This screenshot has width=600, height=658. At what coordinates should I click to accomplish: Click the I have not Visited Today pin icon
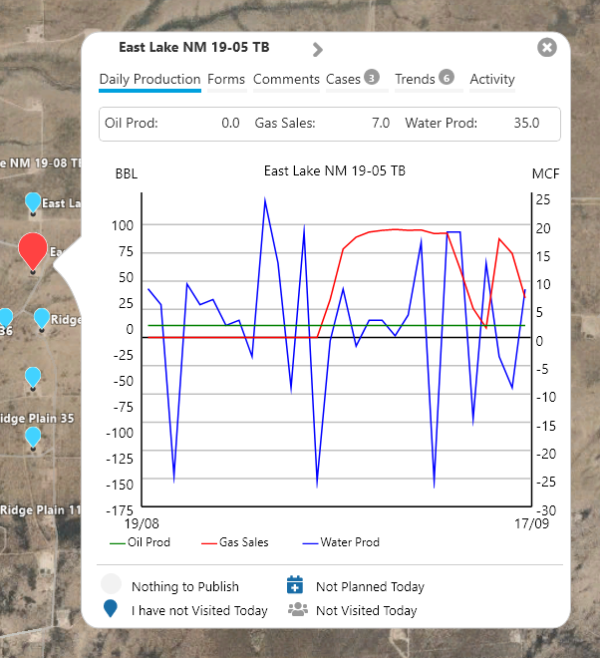(110, 608)
